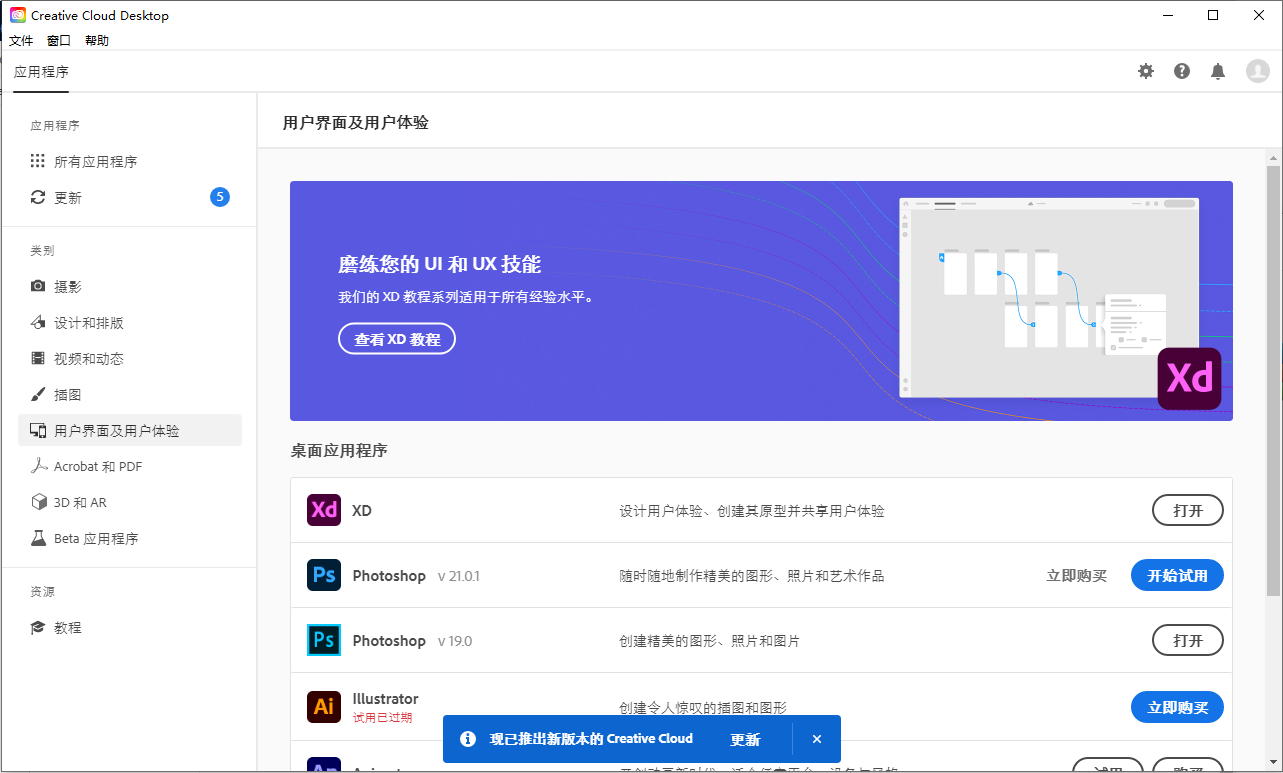
Task: Click the XD app icon in the list
Action: pos(324,510)
